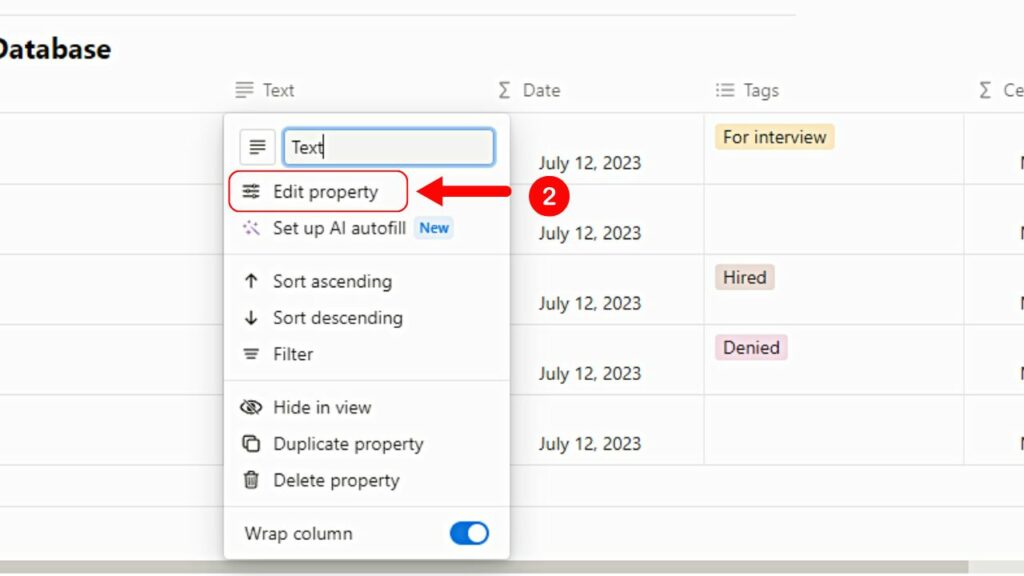
Task: Click the property name input field
Action: tap(388, 147)
